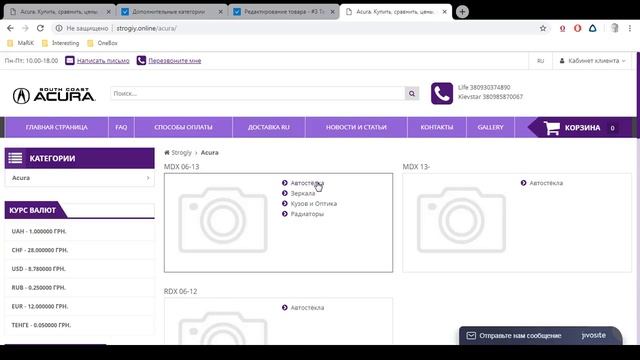Click home icon in Strogiy breadcrumb
This screenshot has width=640, height=360.
(167, 152)
